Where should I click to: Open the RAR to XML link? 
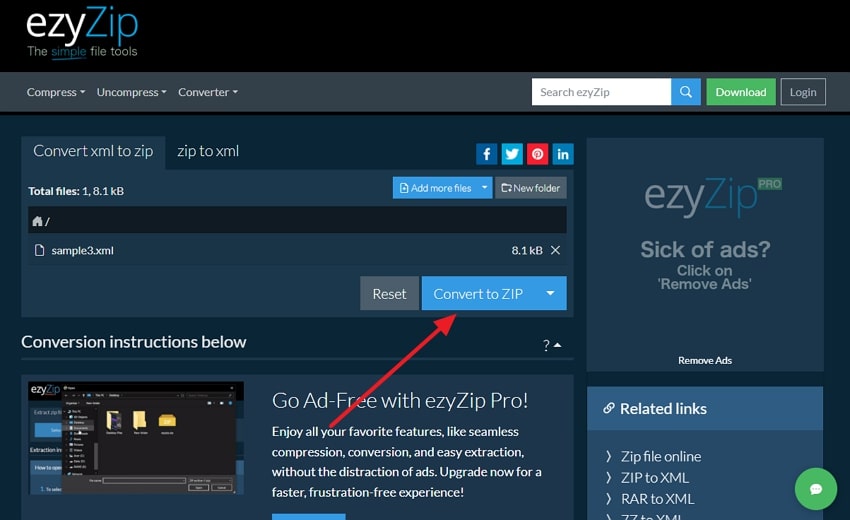point(658,499)
